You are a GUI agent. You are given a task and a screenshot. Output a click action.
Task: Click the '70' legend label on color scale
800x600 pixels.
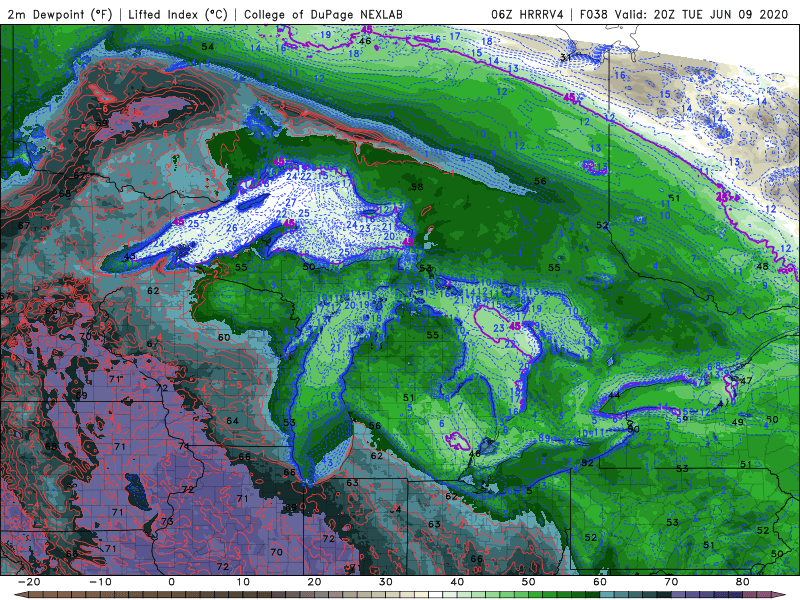(671, 582)
